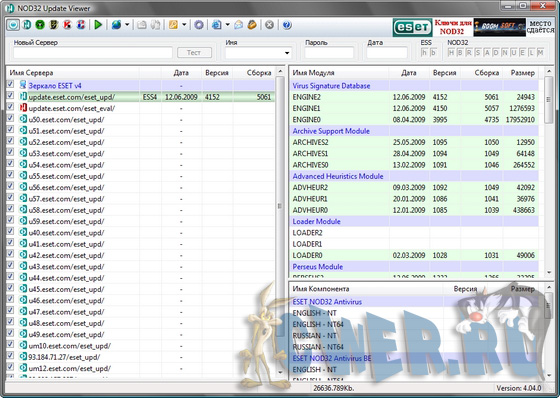Click the red Kaspersky K icon
The width and height of the screenshot is (560, 398).
(x=67, y=25)
